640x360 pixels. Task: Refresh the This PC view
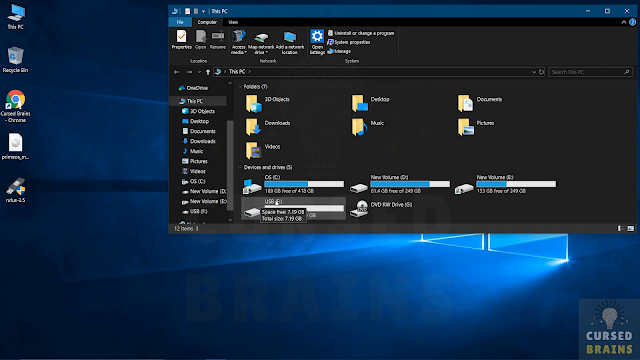[x=541, y=72]
